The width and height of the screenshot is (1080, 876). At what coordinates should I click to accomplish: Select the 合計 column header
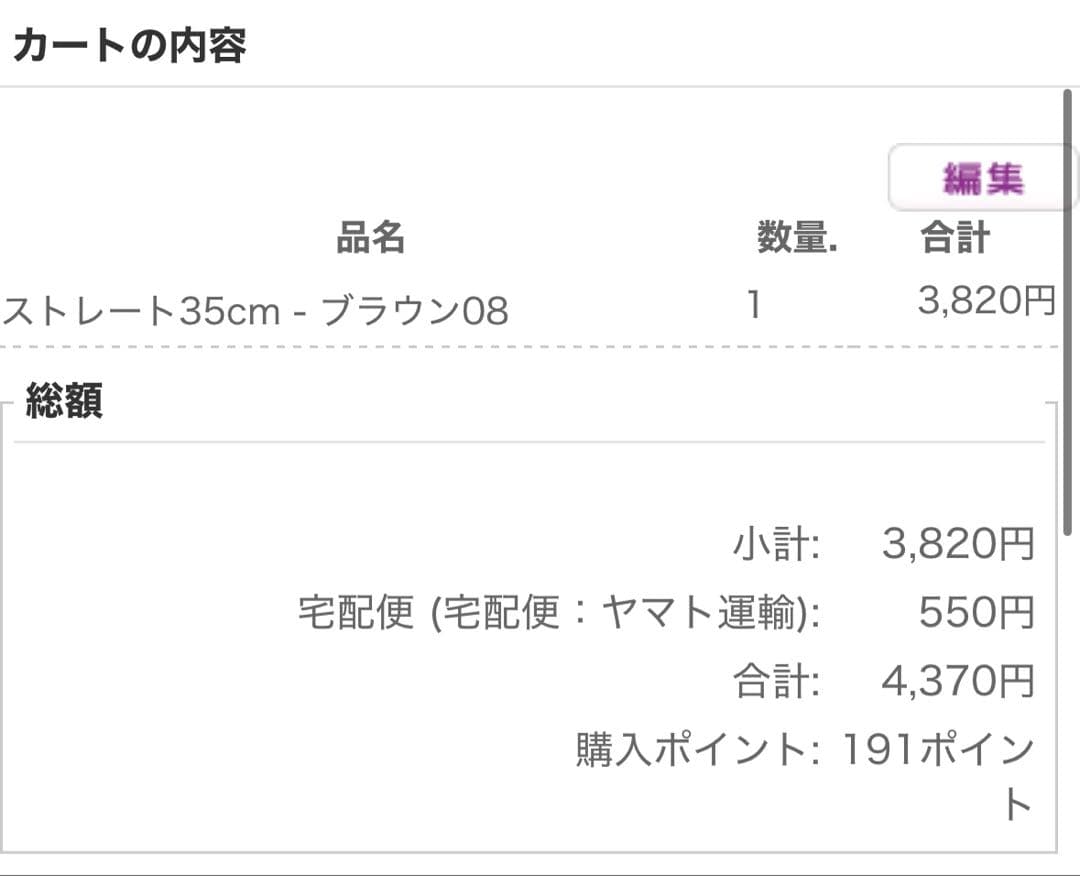tap(954, 237)
